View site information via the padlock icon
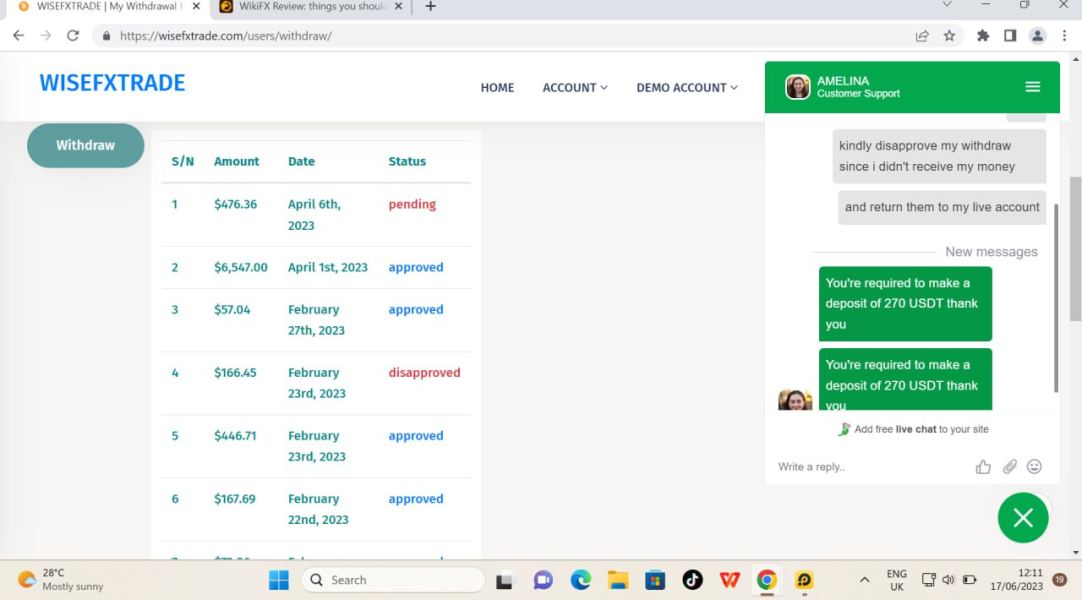The width and height of the screenshot is (1082, 600). tap(106, 36)
